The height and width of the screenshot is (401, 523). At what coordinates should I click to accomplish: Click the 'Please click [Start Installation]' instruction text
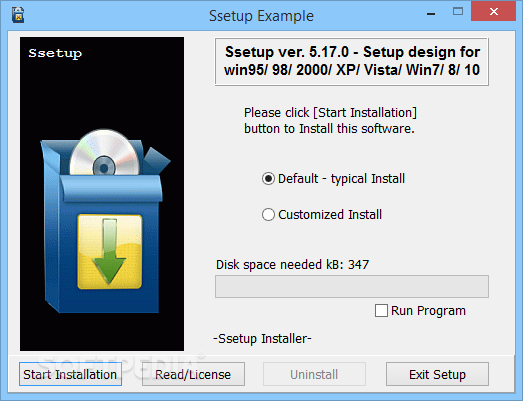330,120
